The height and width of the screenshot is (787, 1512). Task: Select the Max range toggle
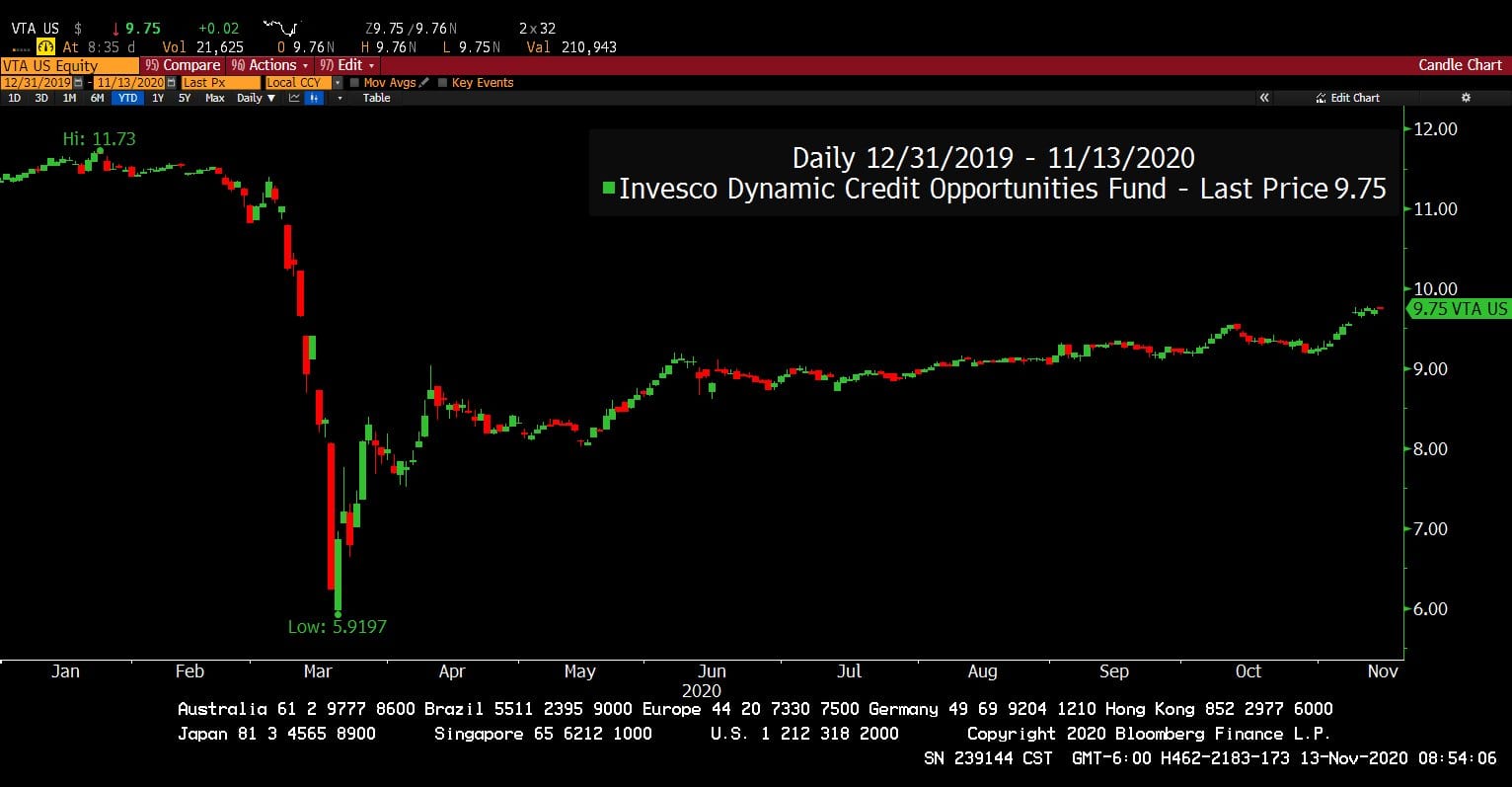click(x=214, y=98)
